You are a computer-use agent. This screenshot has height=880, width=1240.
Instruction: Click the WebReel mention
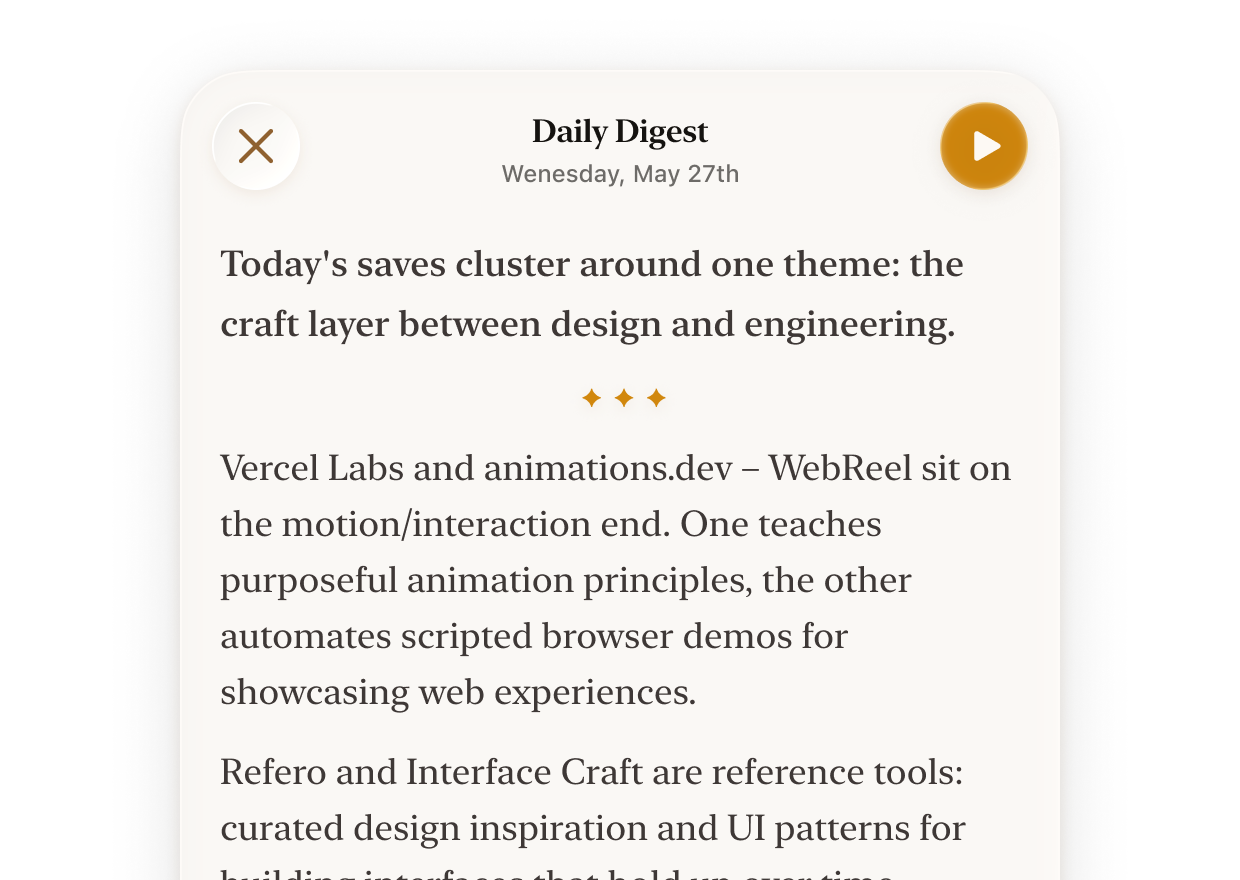click(840, 468)
